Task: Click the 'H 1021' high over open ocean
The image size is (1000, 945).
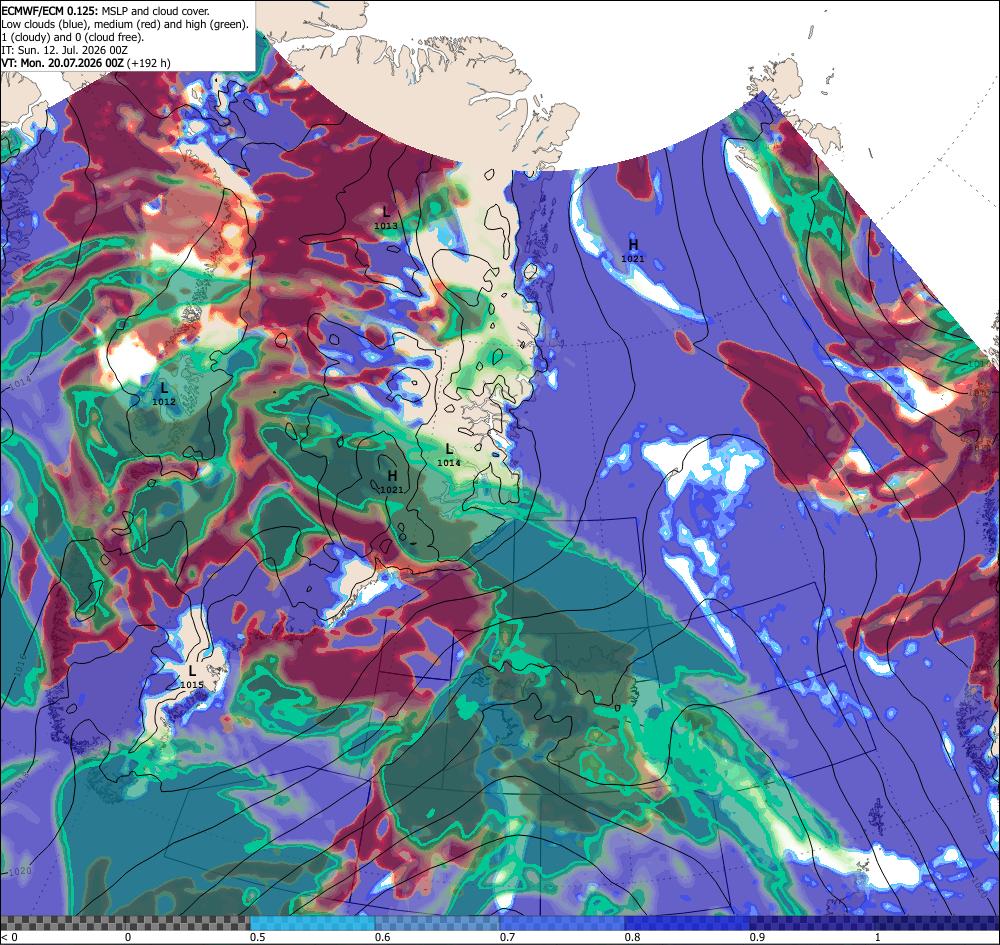Action: click(x=633, y=250)
